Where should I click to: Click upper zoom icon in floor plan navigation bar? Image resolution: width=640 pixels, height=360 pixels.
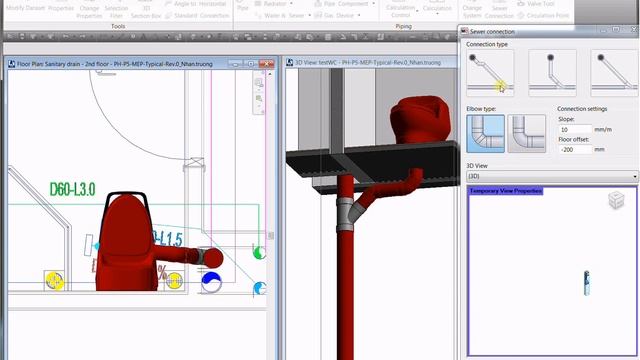point(259,83)
